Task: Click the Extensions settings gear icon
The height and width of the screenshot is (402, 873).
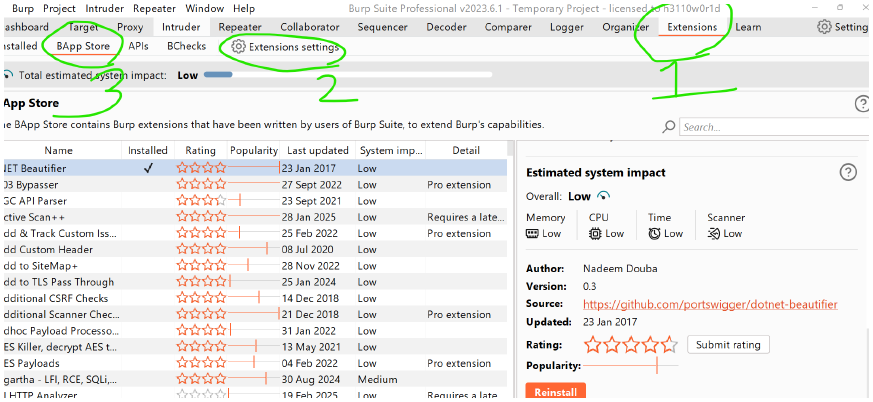Action: click(x=238, y=47)
